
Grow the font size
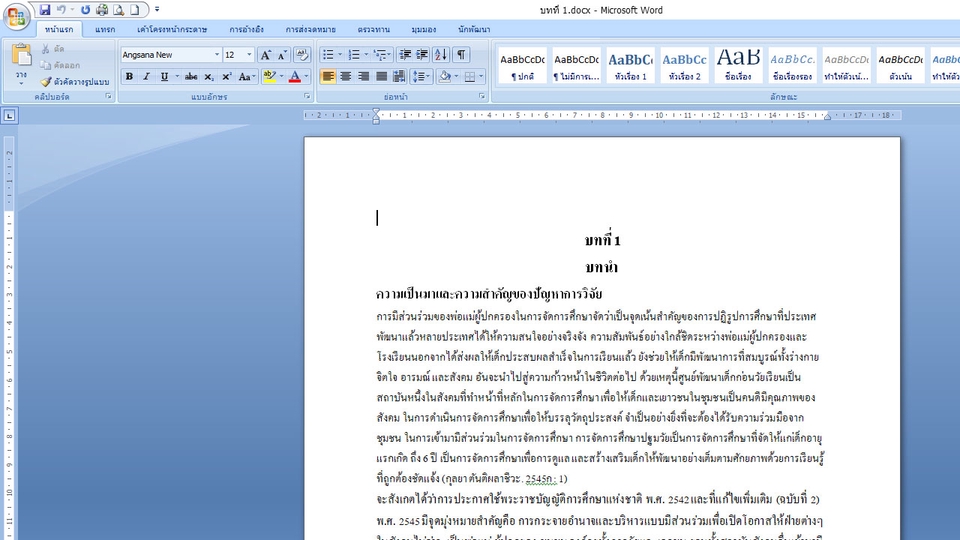[265, 55]
